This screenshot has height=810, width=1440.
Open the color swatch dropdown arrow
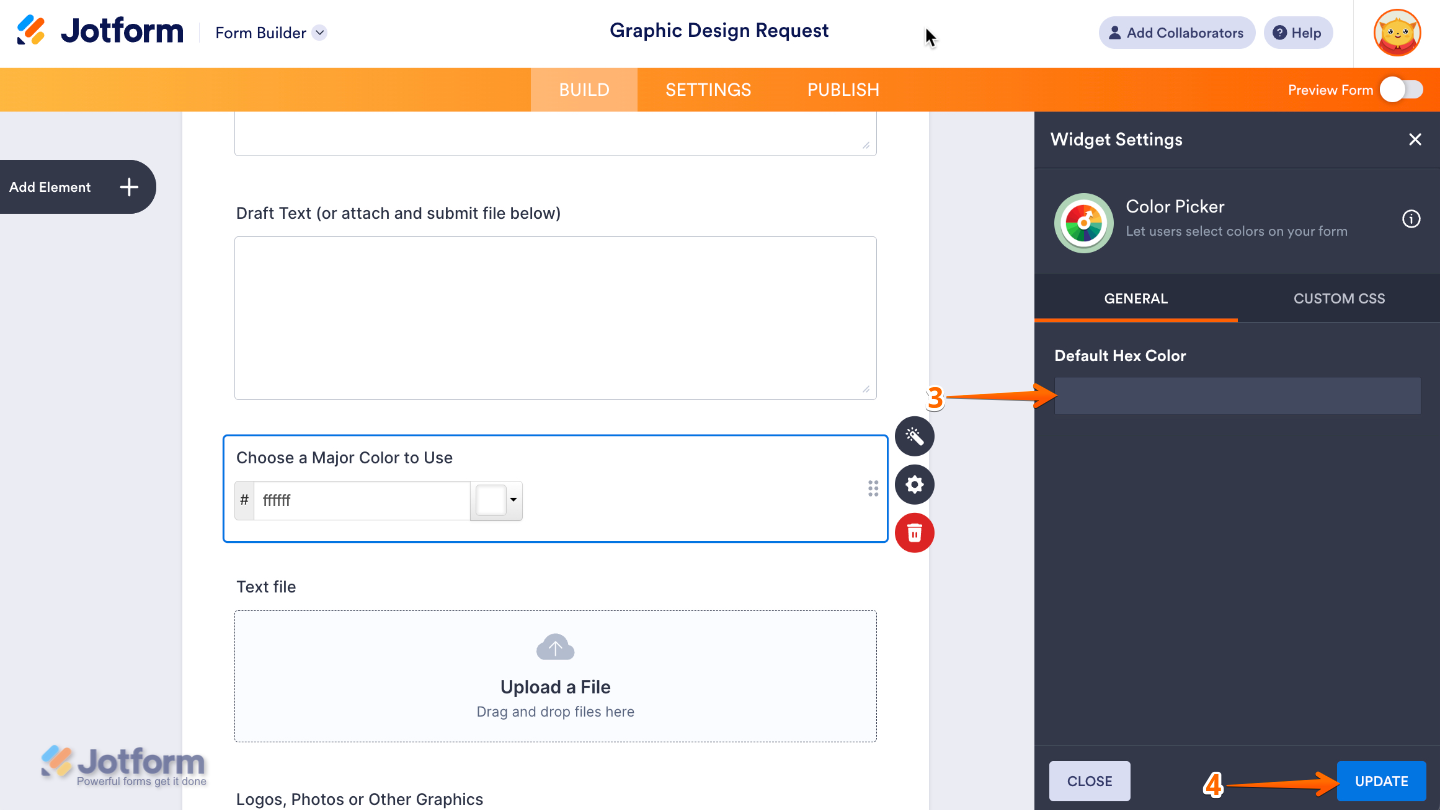pos(514,500)
